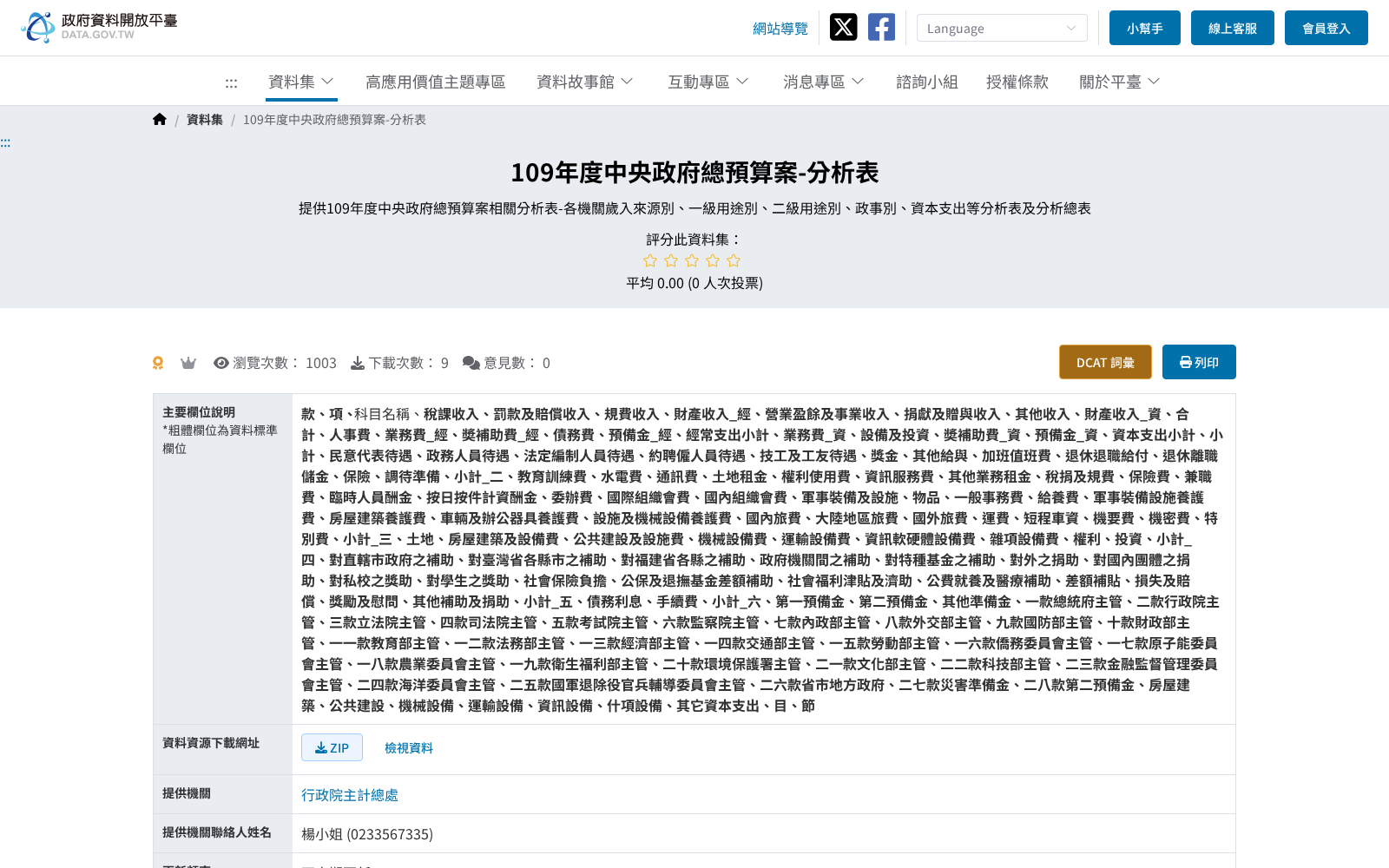Viewport: 1389px width, 868px height.
Task: Click the DCAT 詞彙 button
Action: pos(1105,362)
